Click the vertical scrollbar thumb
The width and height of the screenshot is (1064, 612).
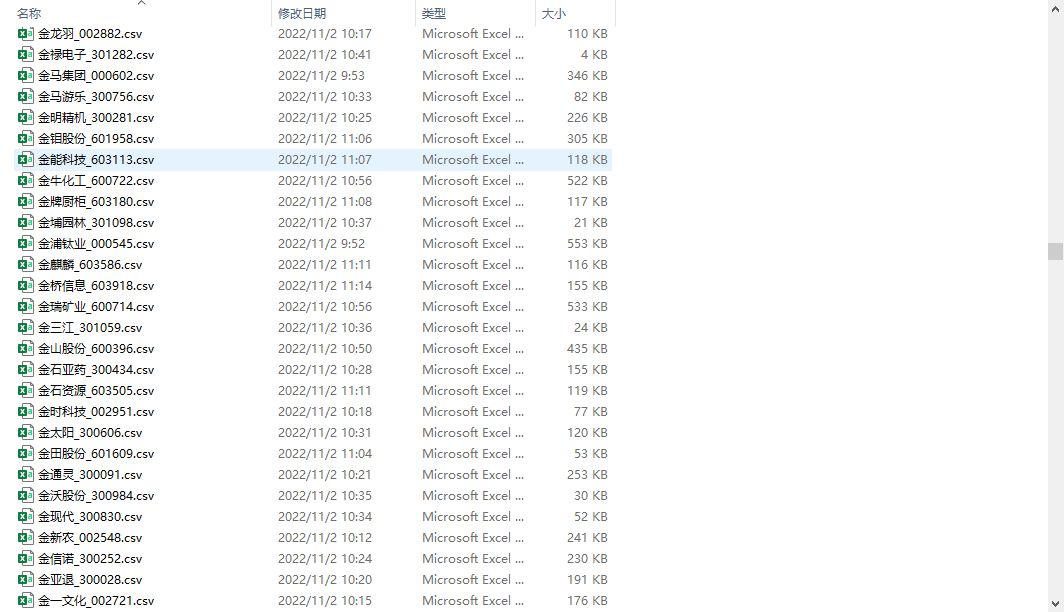[1055, 251]
